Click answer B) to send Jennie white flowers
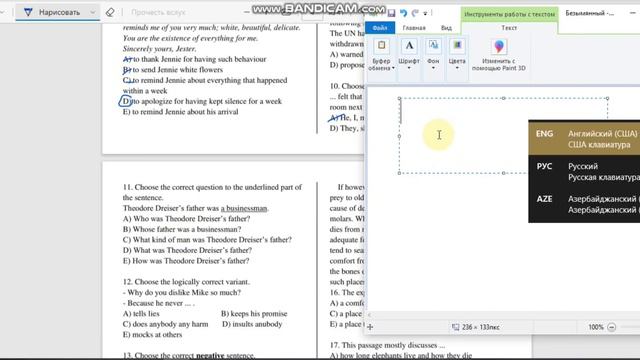The width and height of the screenshot is (640, 360). (173, 70)
